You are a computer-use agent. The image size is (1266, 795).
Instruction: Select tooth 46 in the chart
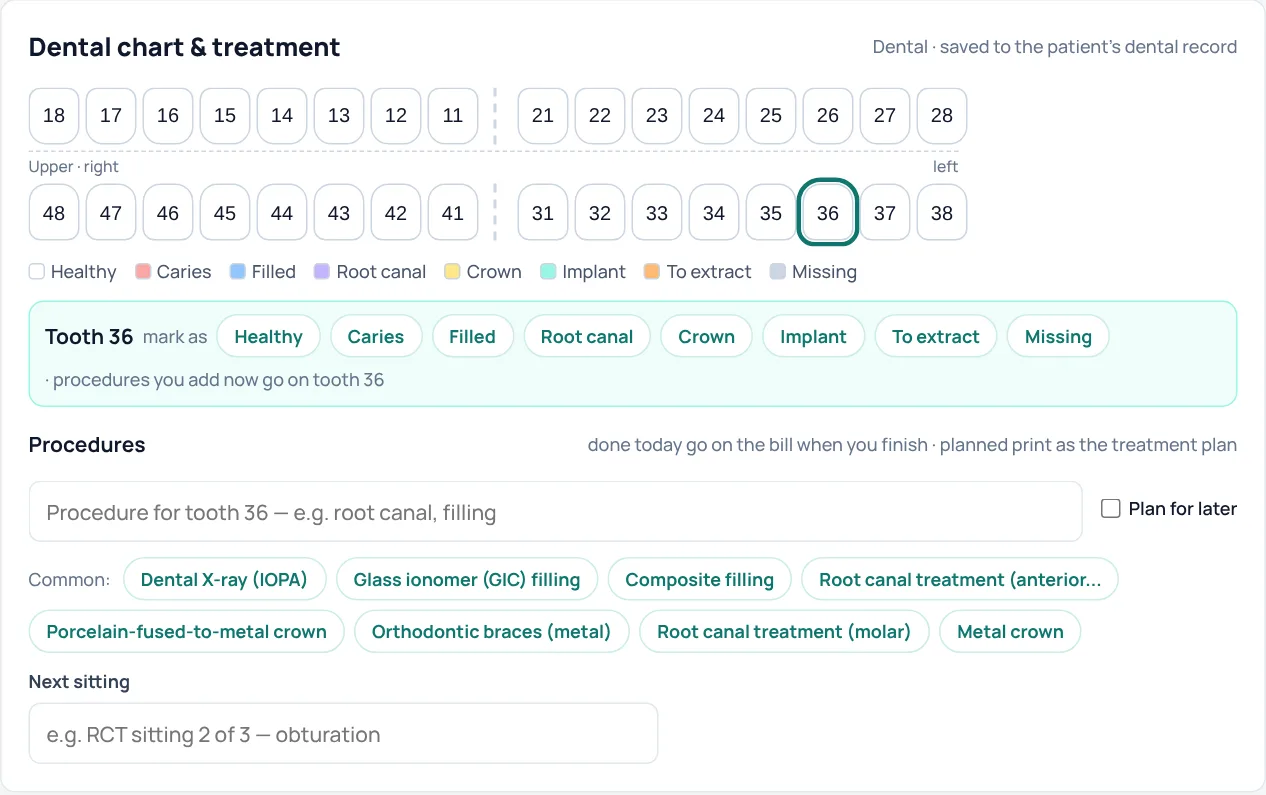click(168, 213)
